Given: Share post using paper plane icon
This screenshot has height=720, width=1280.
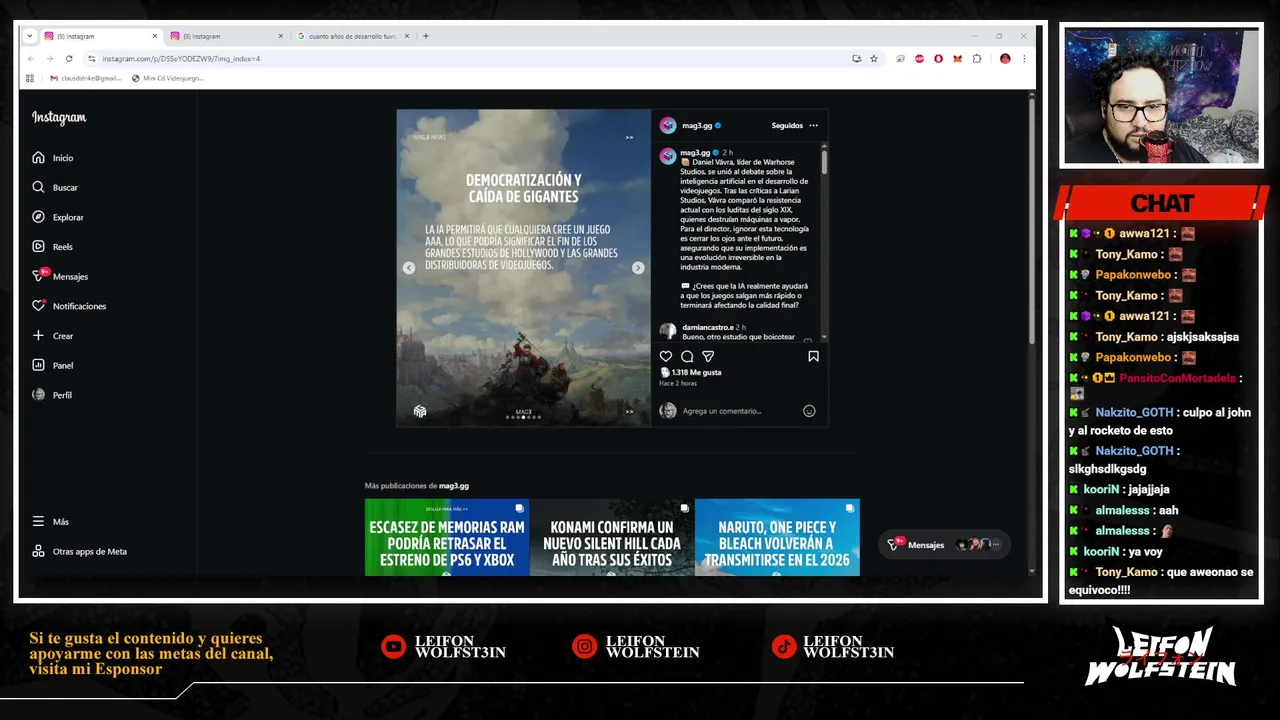Looking at the screenshot, I should 708,356.
